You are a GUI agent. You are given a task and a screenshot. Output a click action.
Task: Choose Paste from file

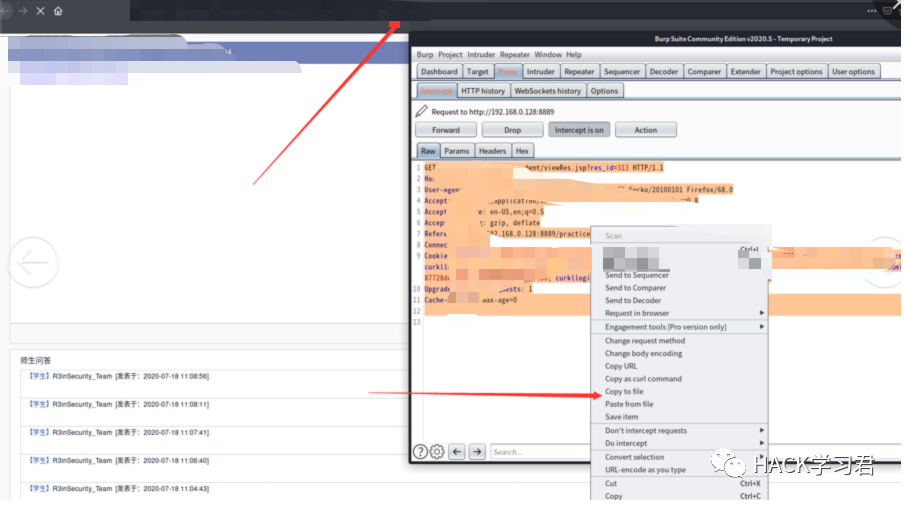[x=679, y=404]
